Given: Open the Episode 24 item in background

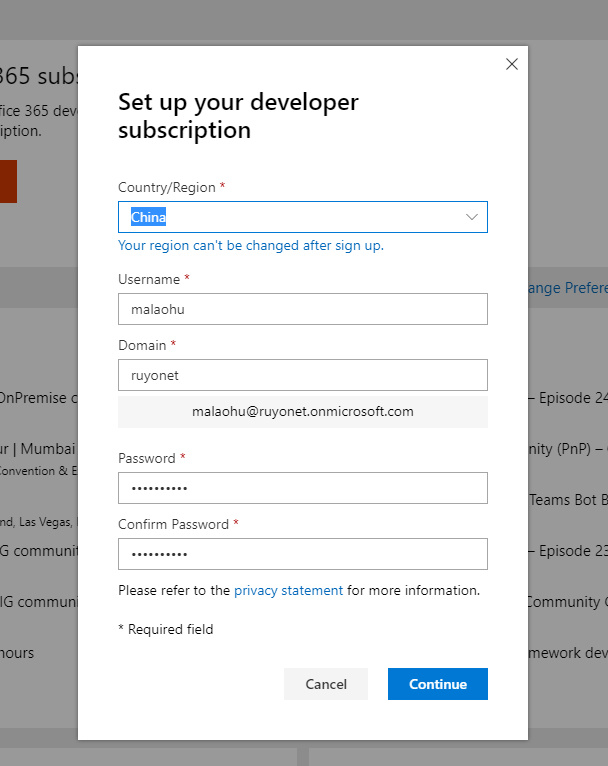Looking at the screenshot, I should tap(566, 398).
